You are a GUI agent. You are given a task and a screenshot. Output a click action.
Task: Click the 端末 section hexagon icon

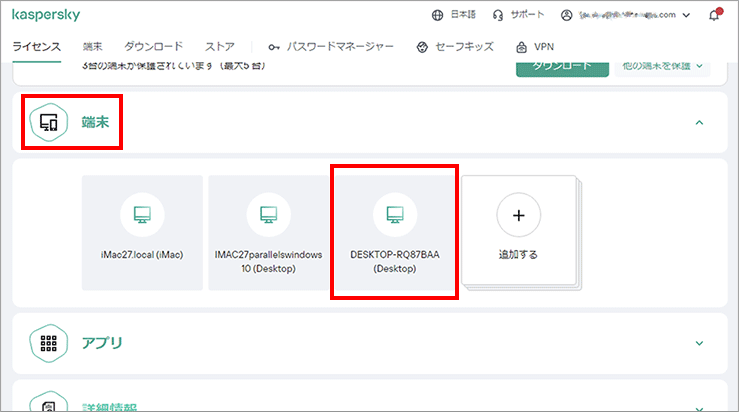click(x=49, y=122)
